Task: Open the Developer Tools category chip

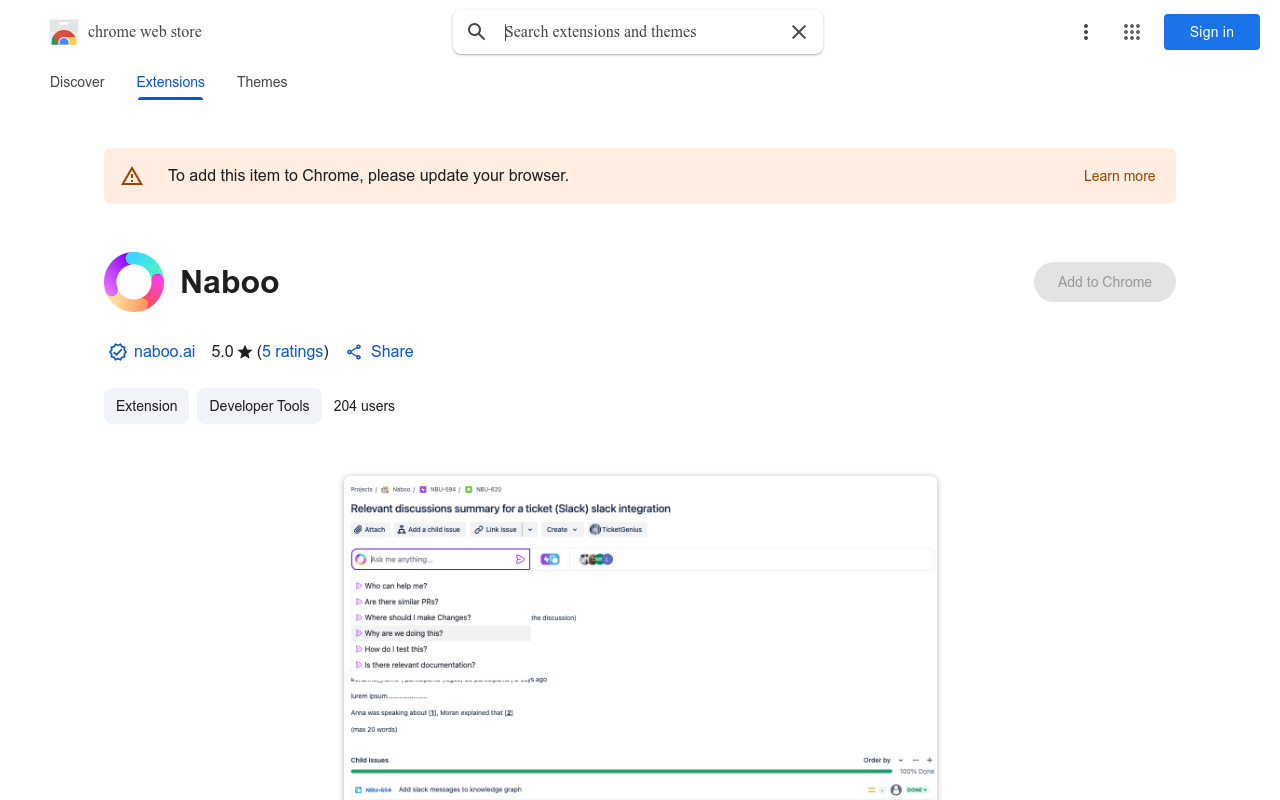Action: 259,406
